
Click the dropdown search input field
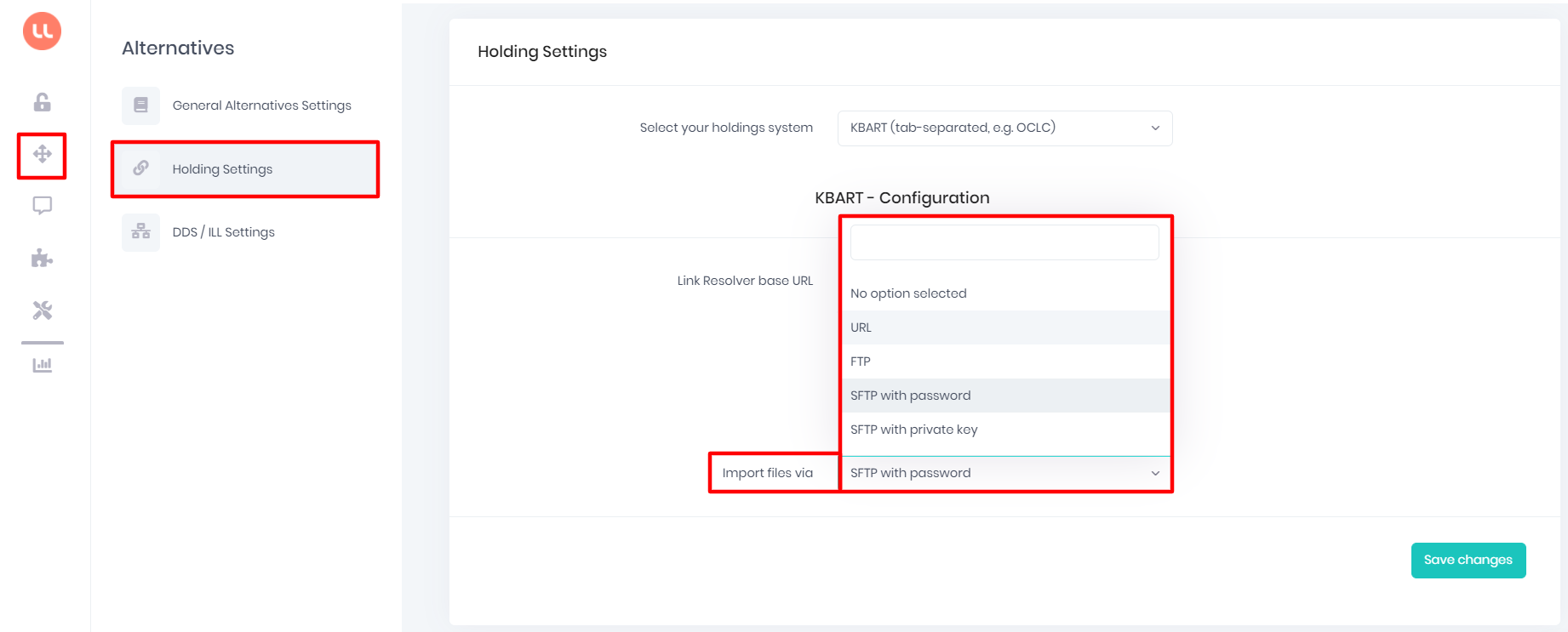(1004, 242)
